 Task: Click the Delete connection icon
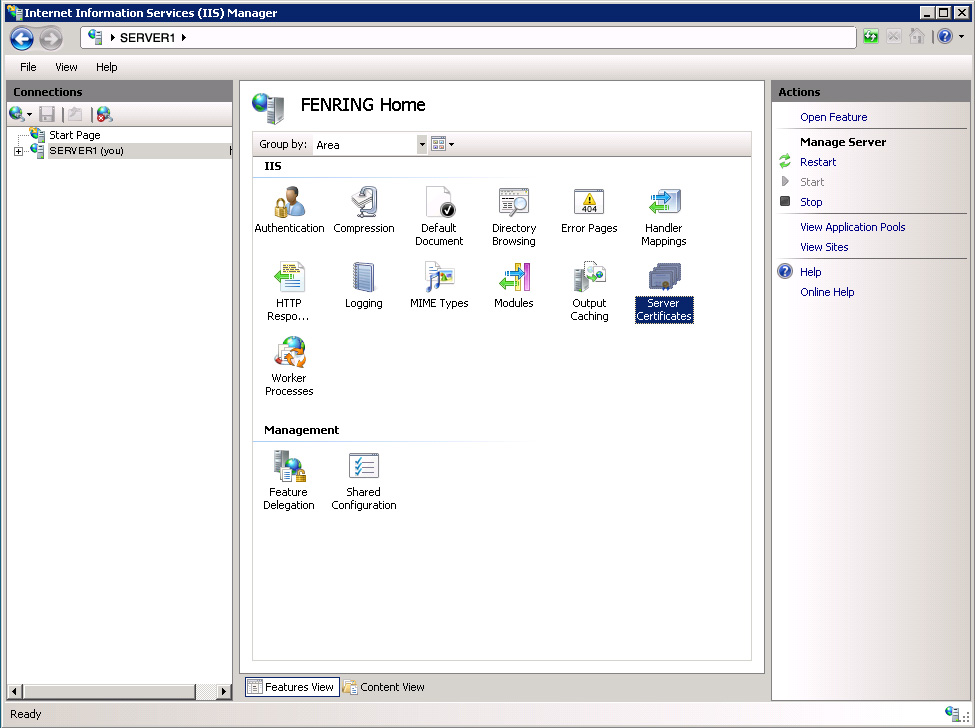point(104,114)
